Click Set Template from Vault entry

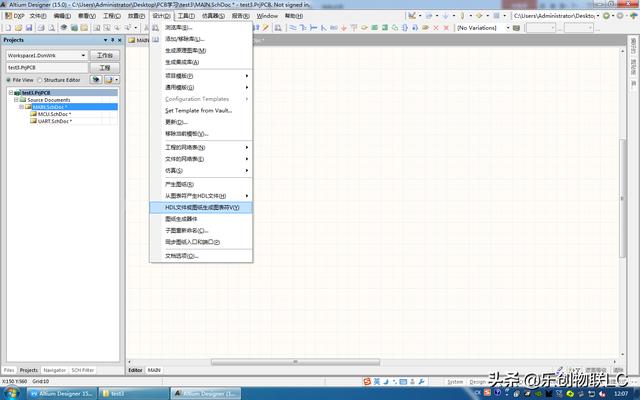pyautogui.click(x=201, y=111)
